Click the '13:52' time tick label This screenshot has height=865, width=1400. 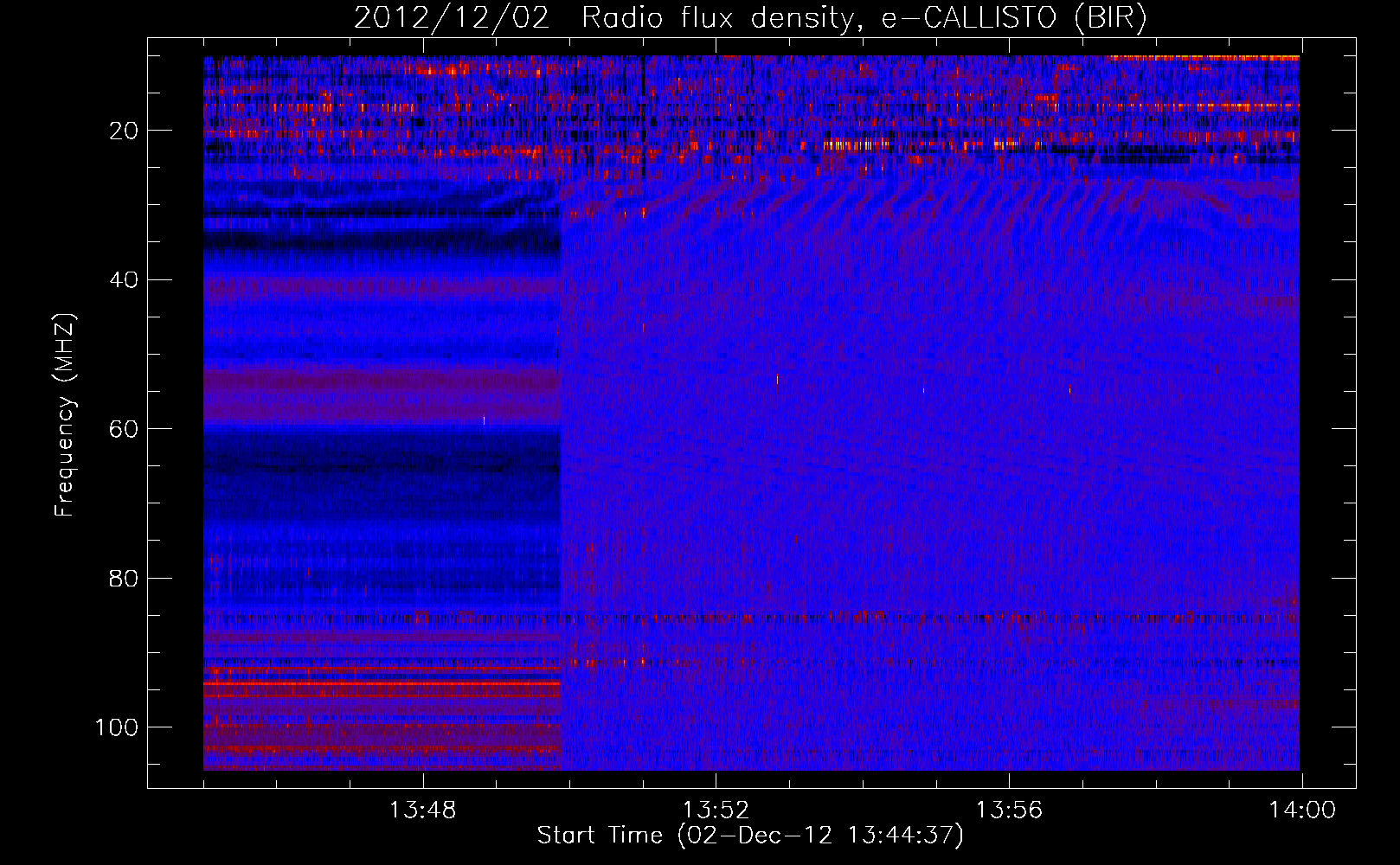pos(716,811)
